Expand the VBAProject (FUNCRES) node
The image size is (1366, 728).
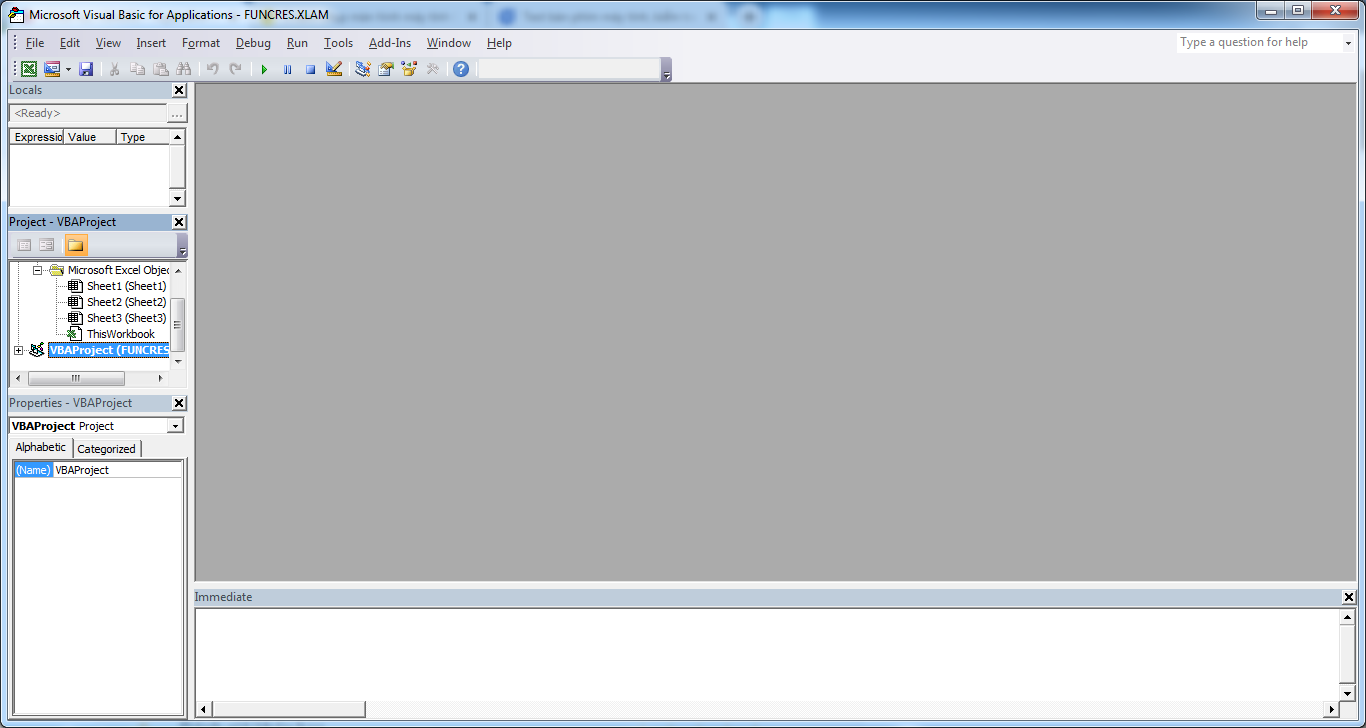point(18,350)
